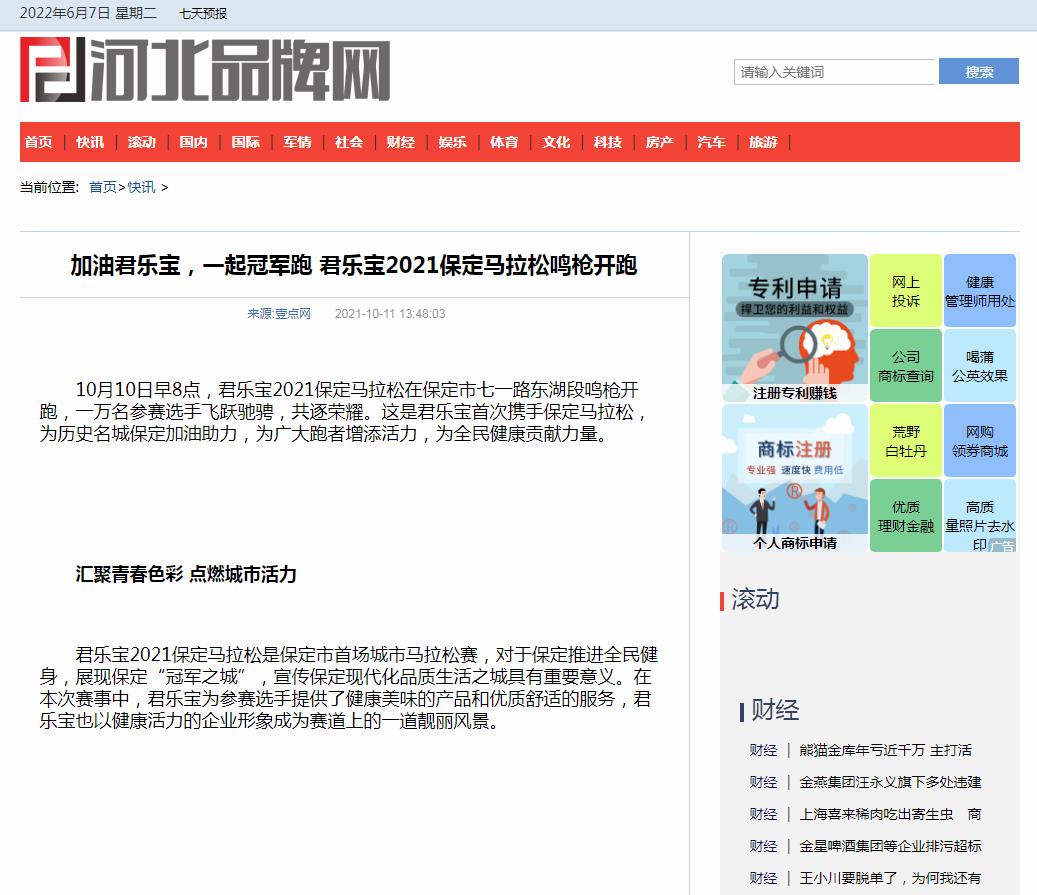The width and height of the screenshot is (1037, 895).
Task: Open the 社会 navigation item
Action: 349,142
